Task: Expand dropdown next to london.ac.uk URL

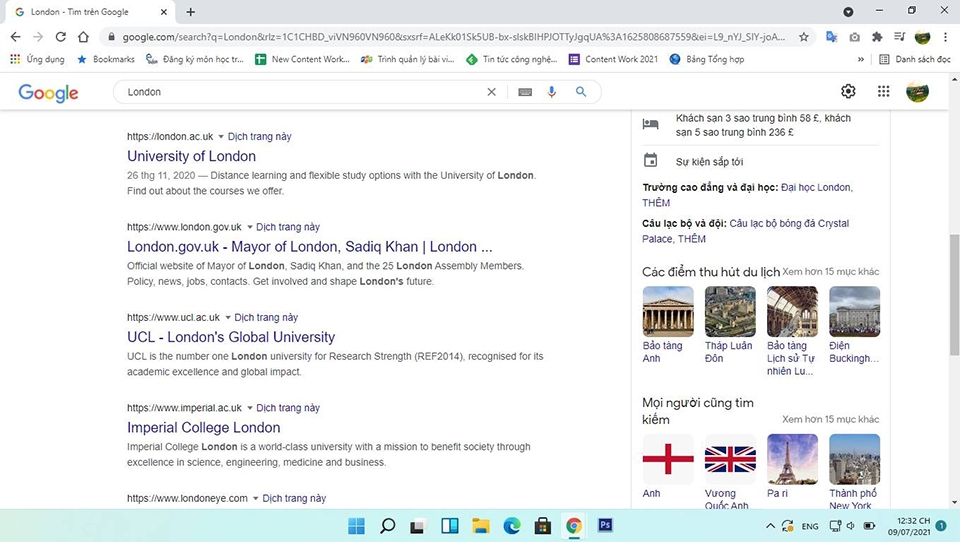Action: pyautogui.click(x=221, y=137)
